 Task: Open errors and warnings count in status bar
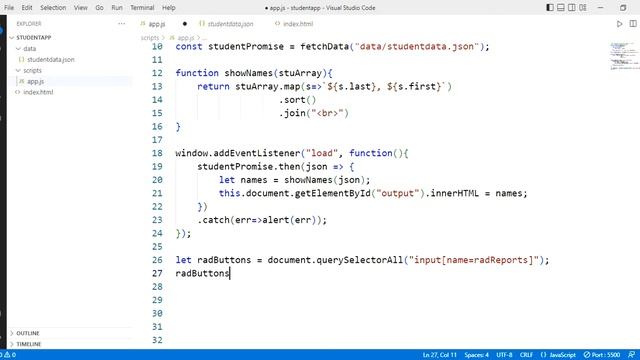[x=8, y=355]
